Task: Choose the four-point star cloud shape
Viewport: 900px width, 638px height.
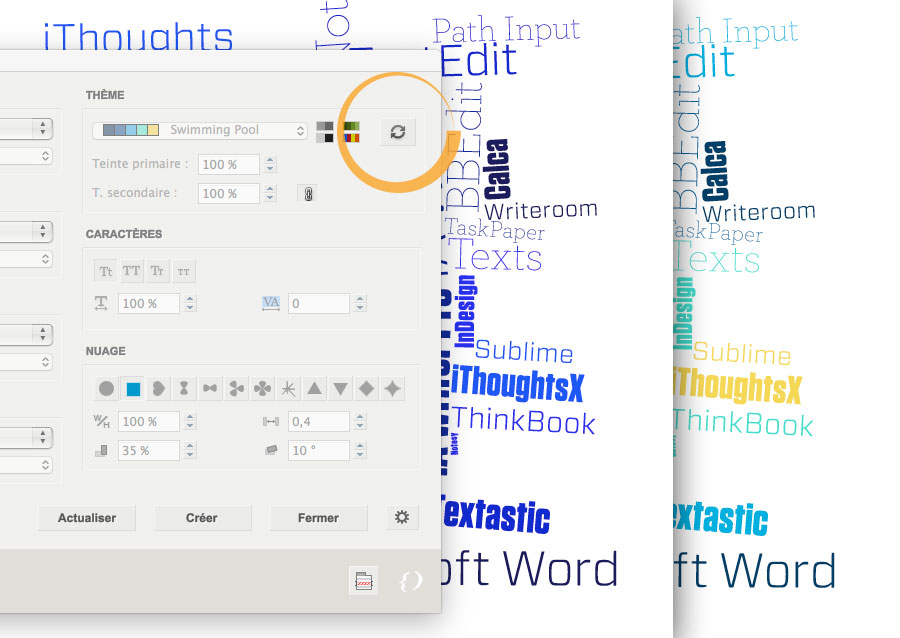Action: 393,389
